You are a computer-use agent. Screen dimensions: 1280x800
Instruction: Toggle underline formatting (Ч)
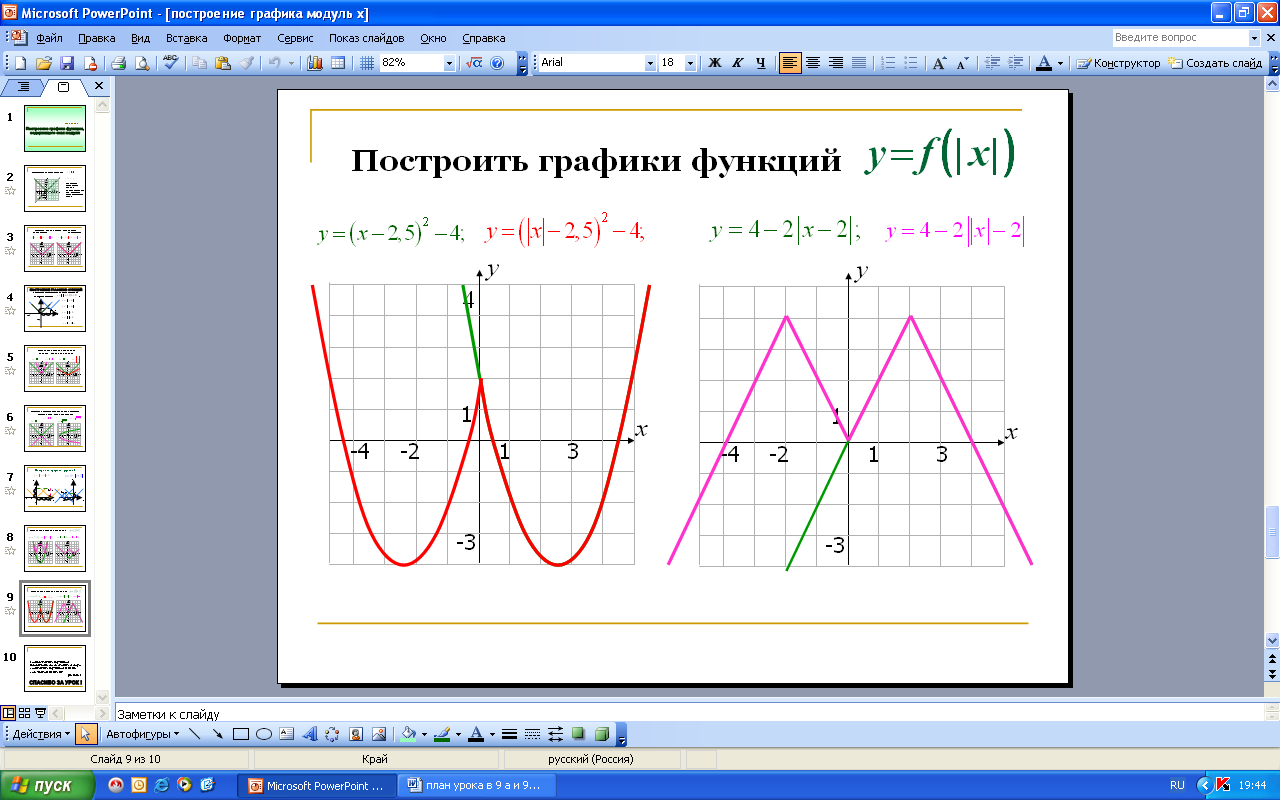point(761,63)
